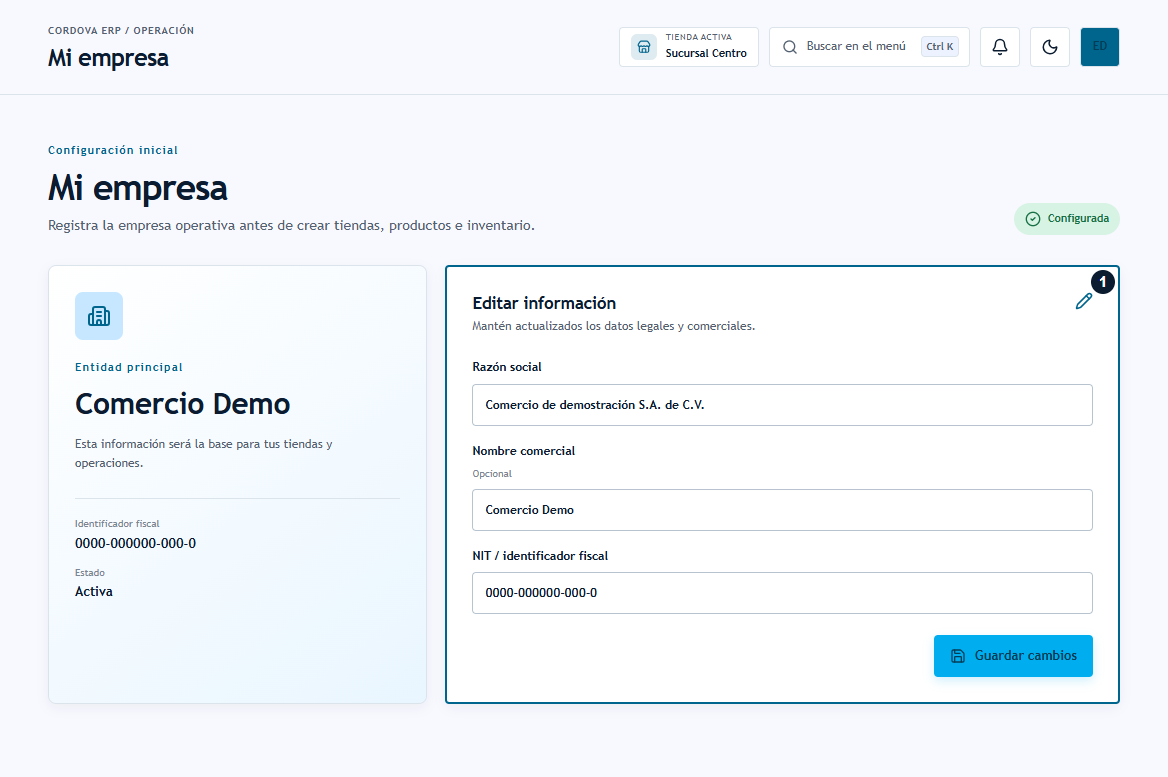Click the Activa status value
The width and height of the screenshot is (1168, 777).
(94, 592)
